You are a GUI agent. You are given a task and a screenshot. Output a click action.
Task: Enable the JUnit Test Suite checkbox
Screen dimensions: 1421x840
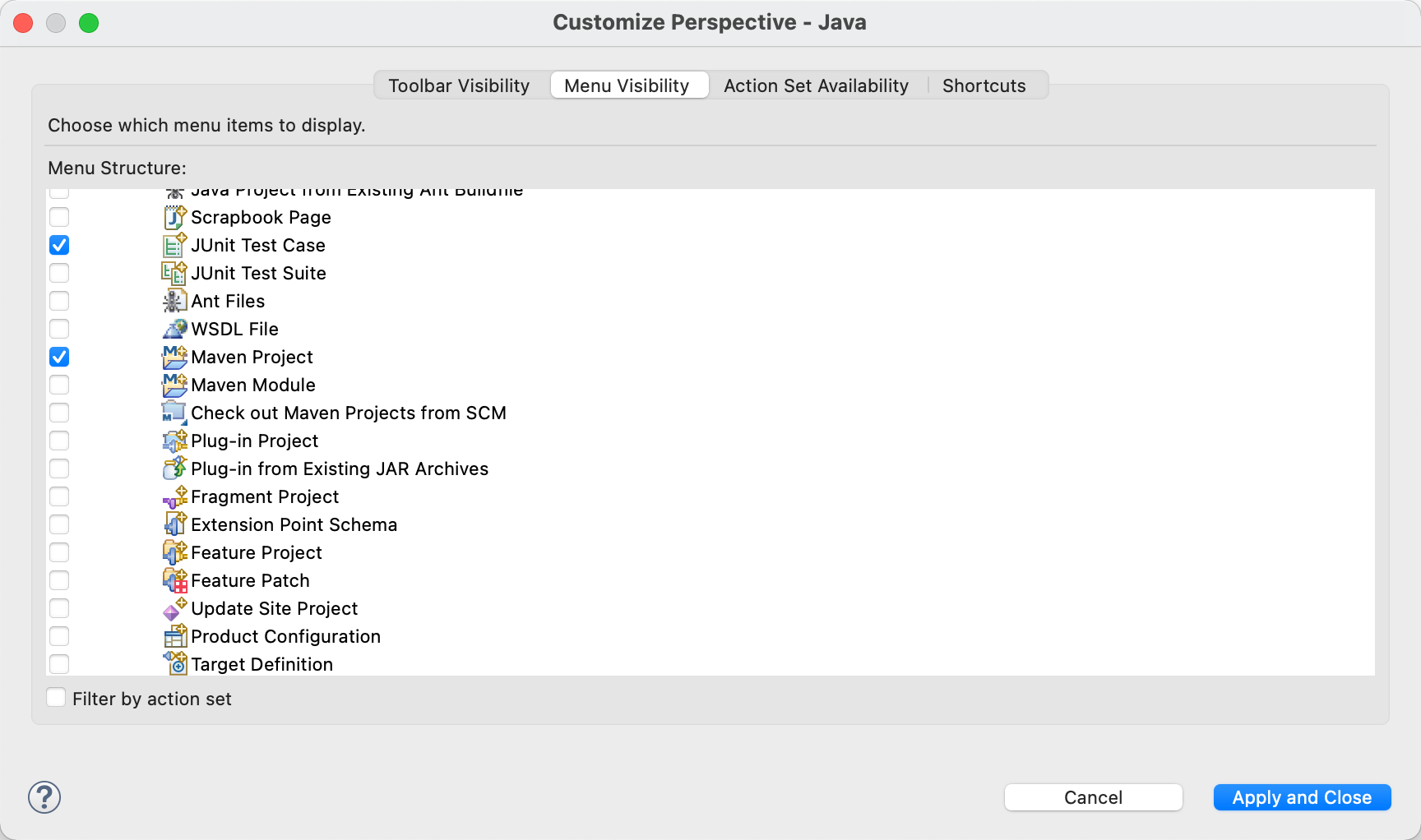point(59,273)
